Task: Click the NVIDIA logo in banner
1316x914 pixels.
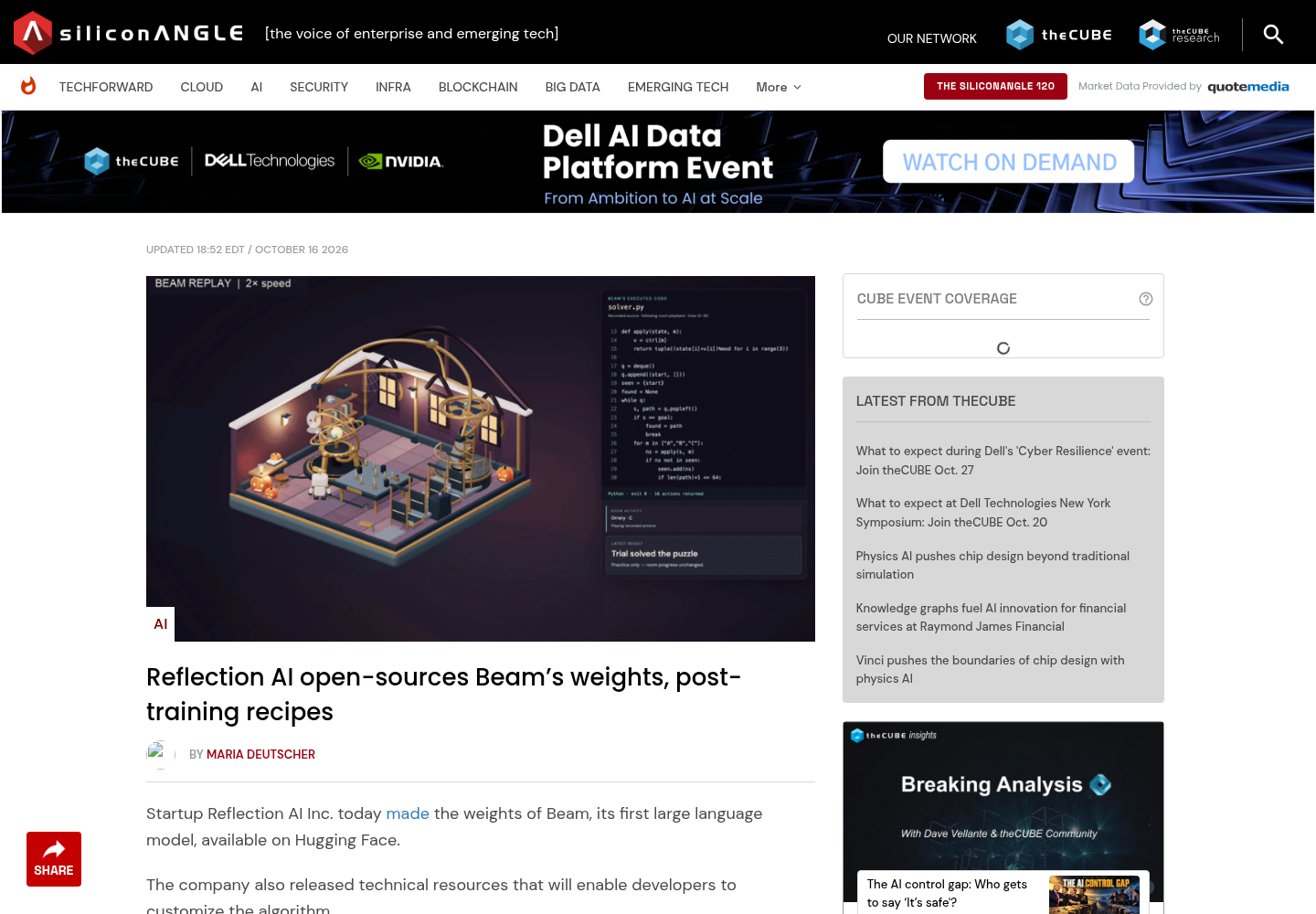Action: click(x=401, y=162)
